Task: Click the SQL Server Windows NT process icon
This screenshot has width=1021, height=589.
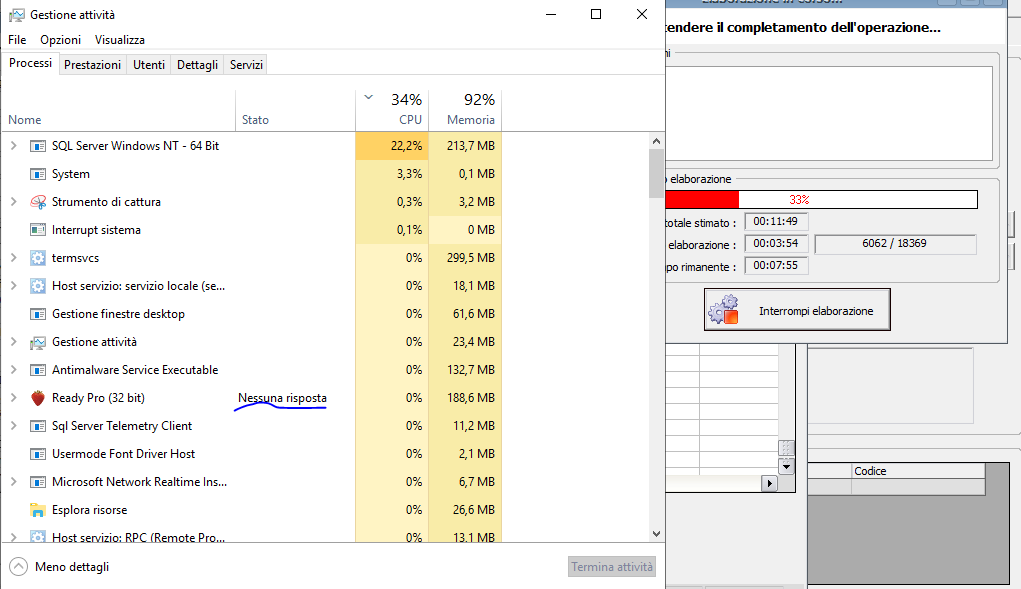Action: (38, 146)
